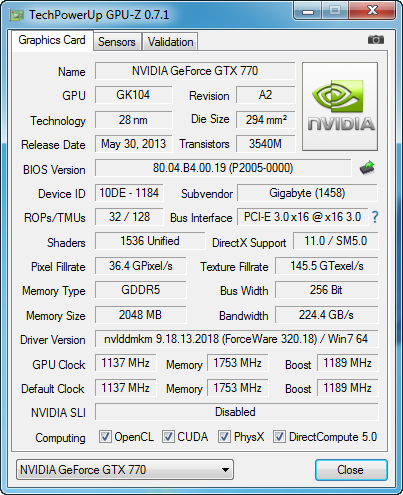Switch to the Validation tab
403x495 pixels.
[170, 42]
